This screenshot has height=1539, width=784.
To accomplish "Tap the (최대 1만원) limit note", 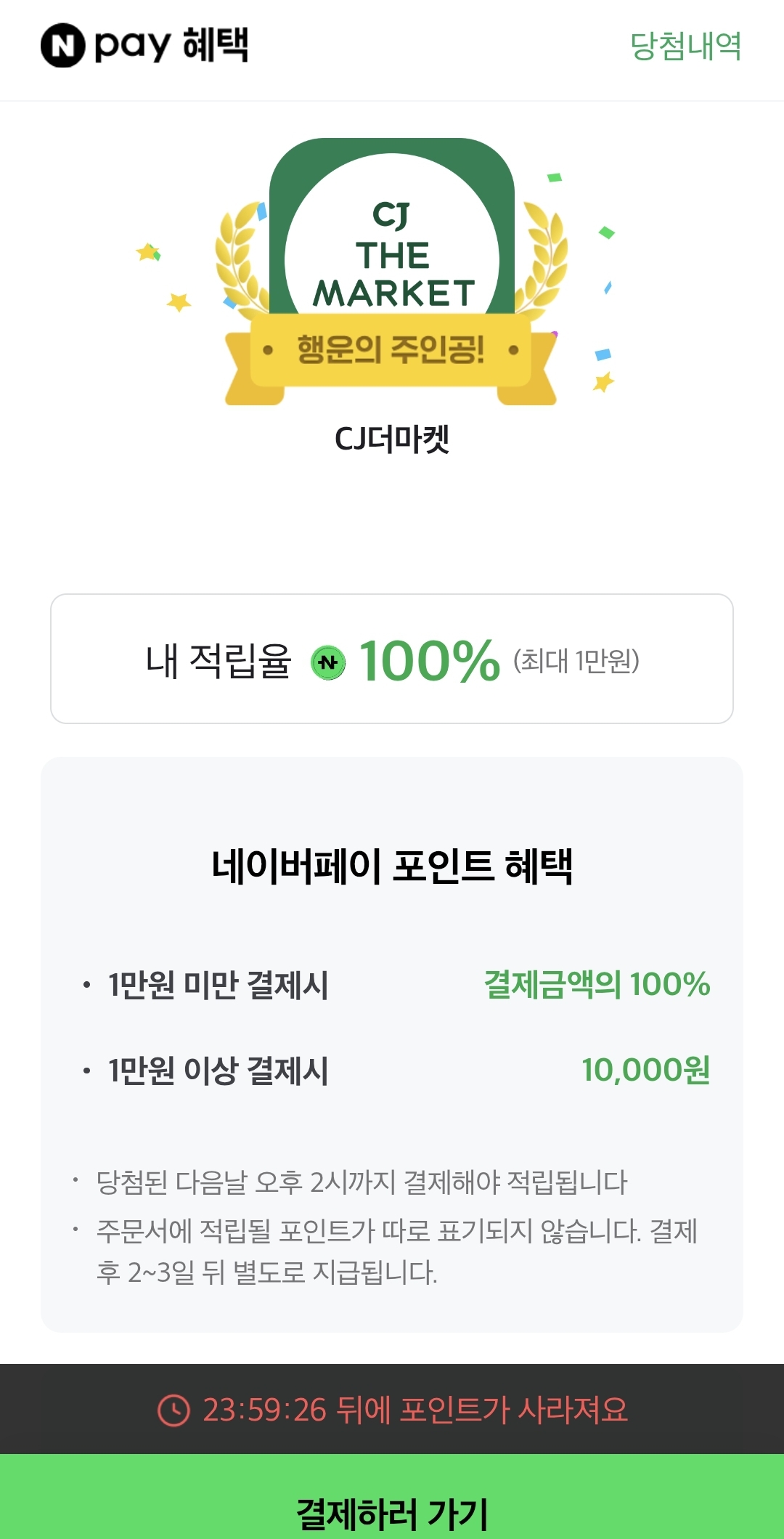I will (x=576, y=661).
